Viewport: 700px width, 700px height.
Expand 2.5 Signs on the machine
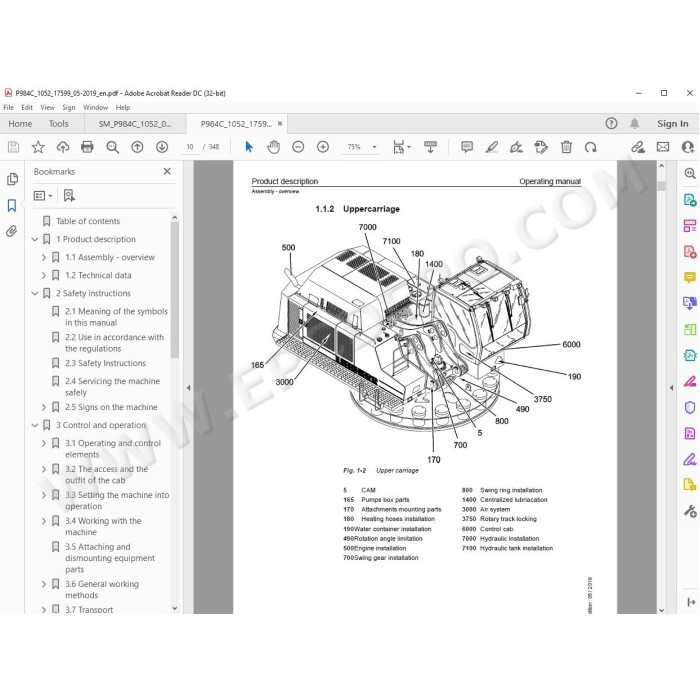[44, 407]
